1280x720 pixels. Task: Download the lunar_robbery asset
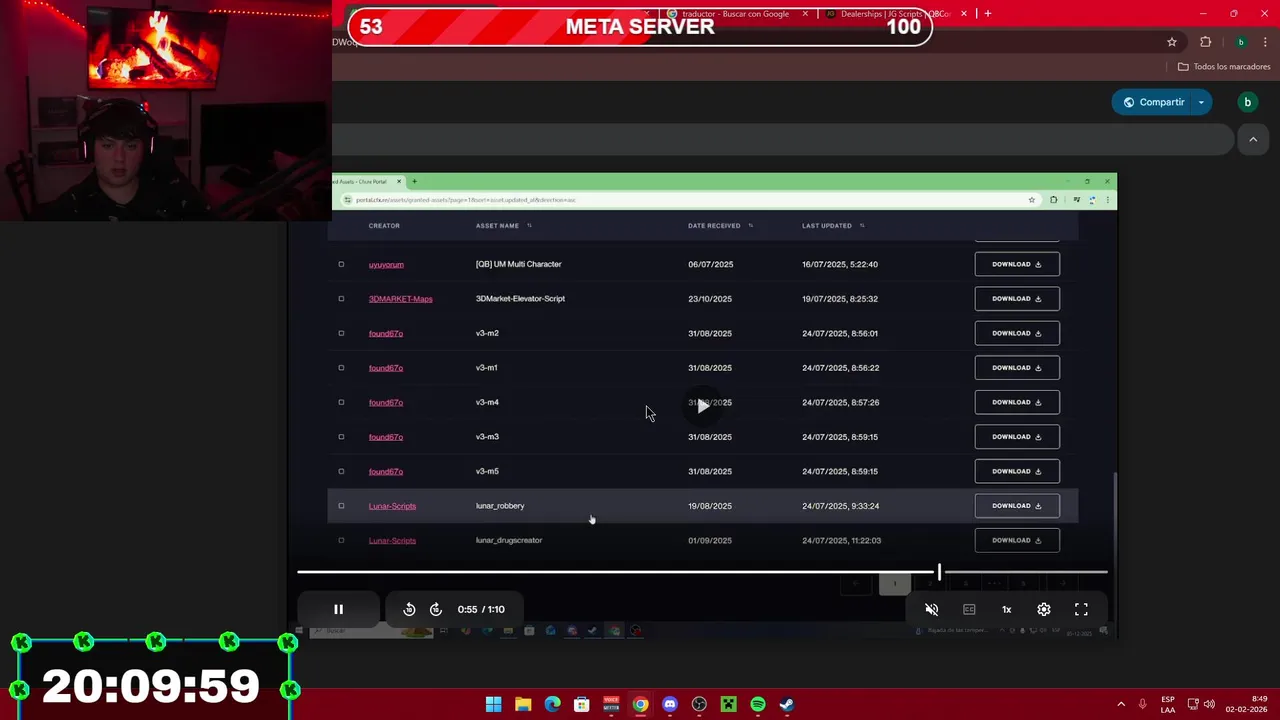[x=1017, y=506]
